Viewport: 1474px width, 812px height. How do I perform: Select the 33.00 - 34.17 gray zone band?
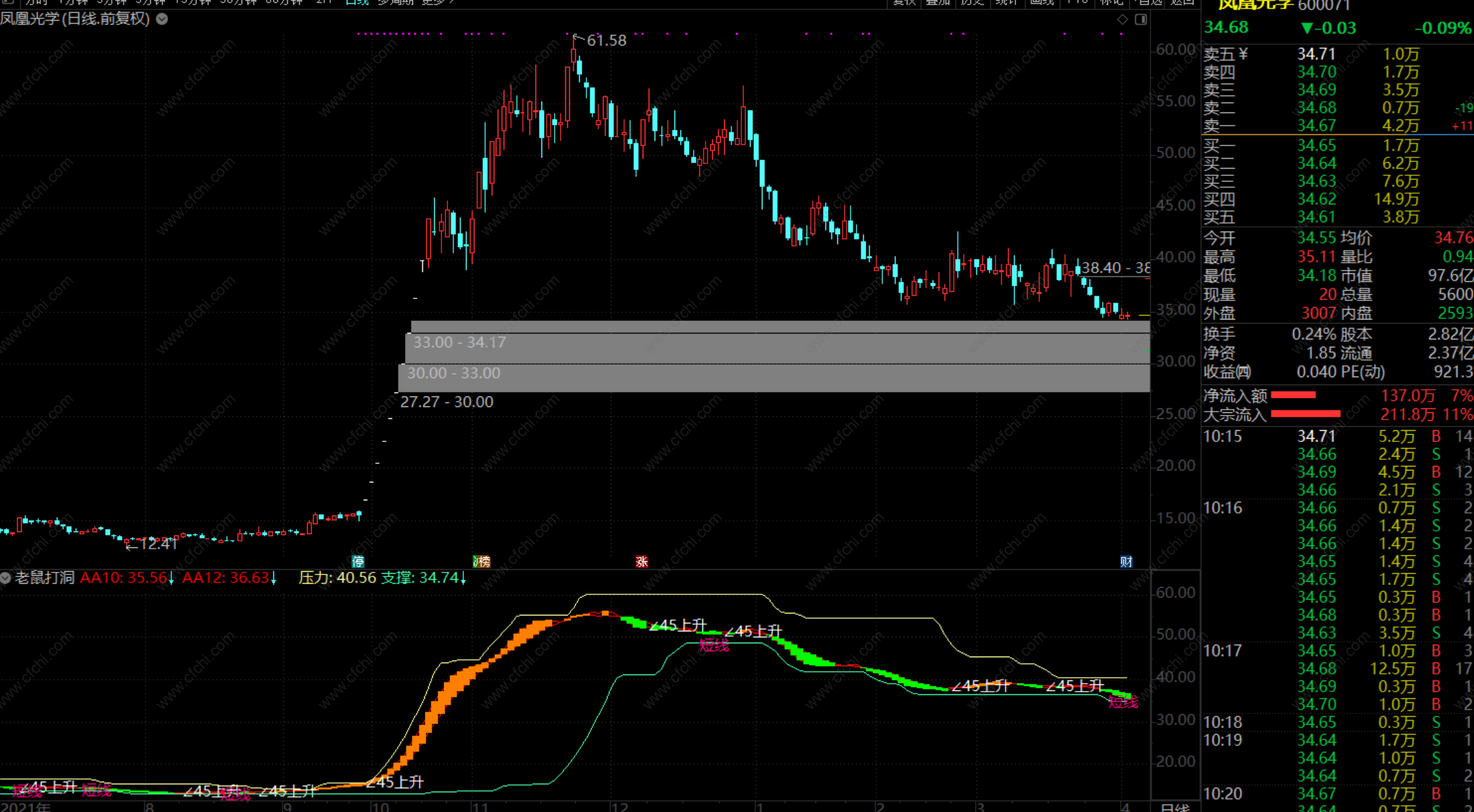tap(459, 343)
